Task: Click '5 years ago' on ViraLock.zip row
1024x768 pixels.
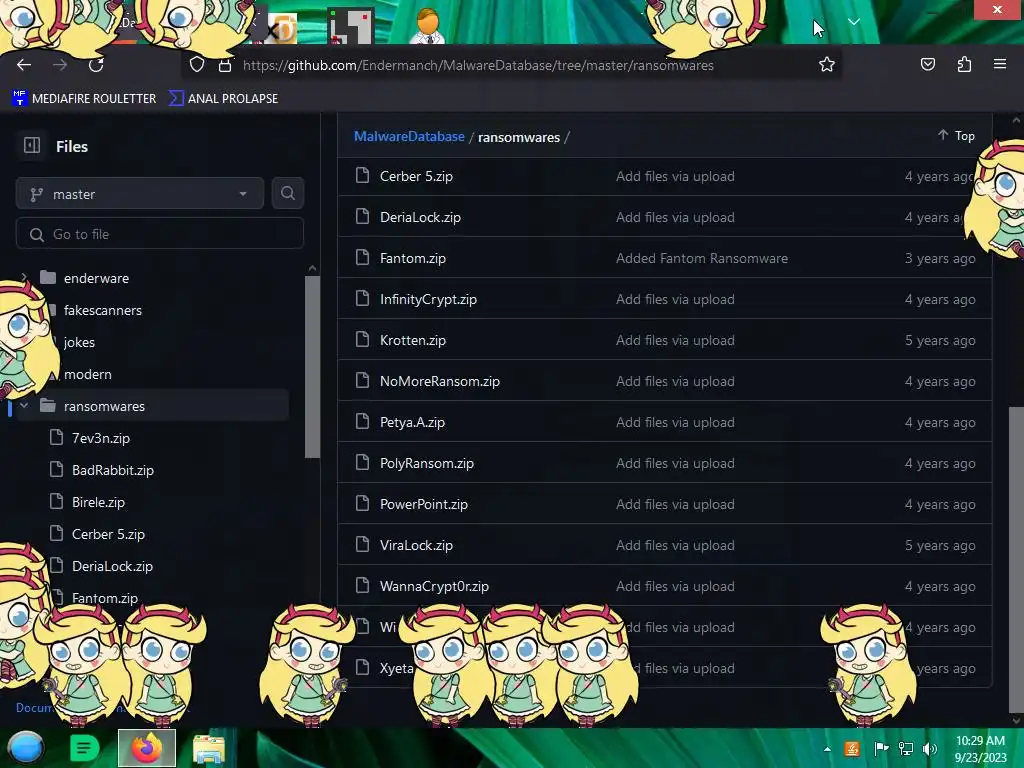Action: 940,545
